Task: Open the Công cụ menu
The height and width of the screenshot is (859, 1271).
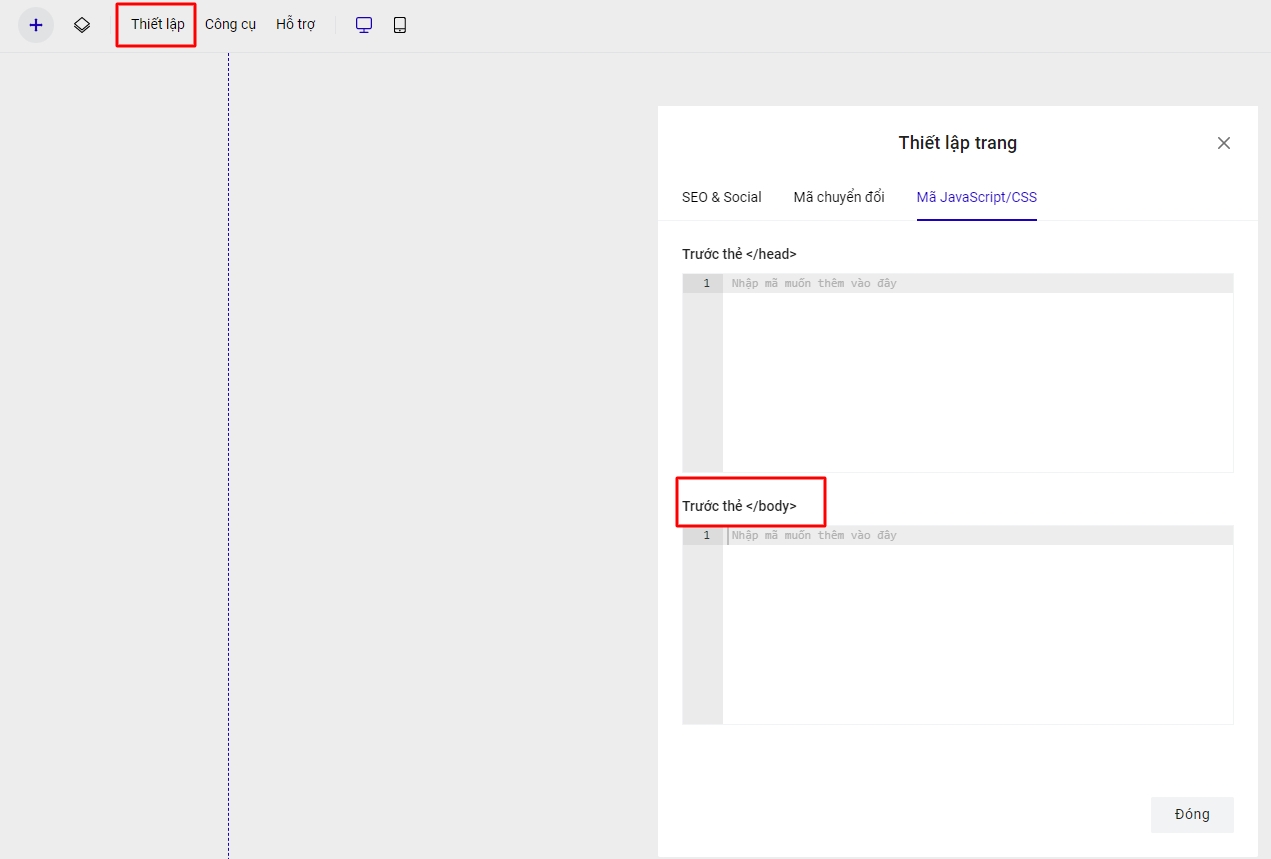Action: 230,24
